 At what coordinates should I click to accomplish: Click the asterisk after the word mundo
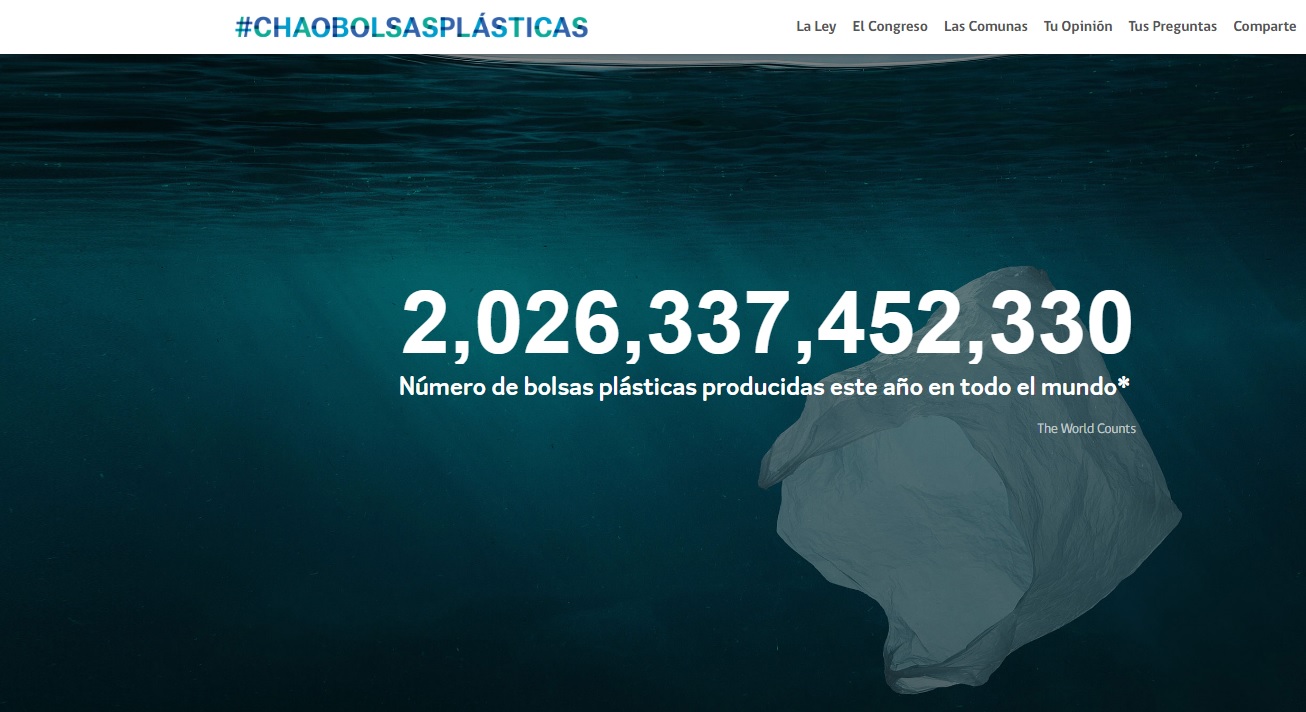(x=1124, y=381)
